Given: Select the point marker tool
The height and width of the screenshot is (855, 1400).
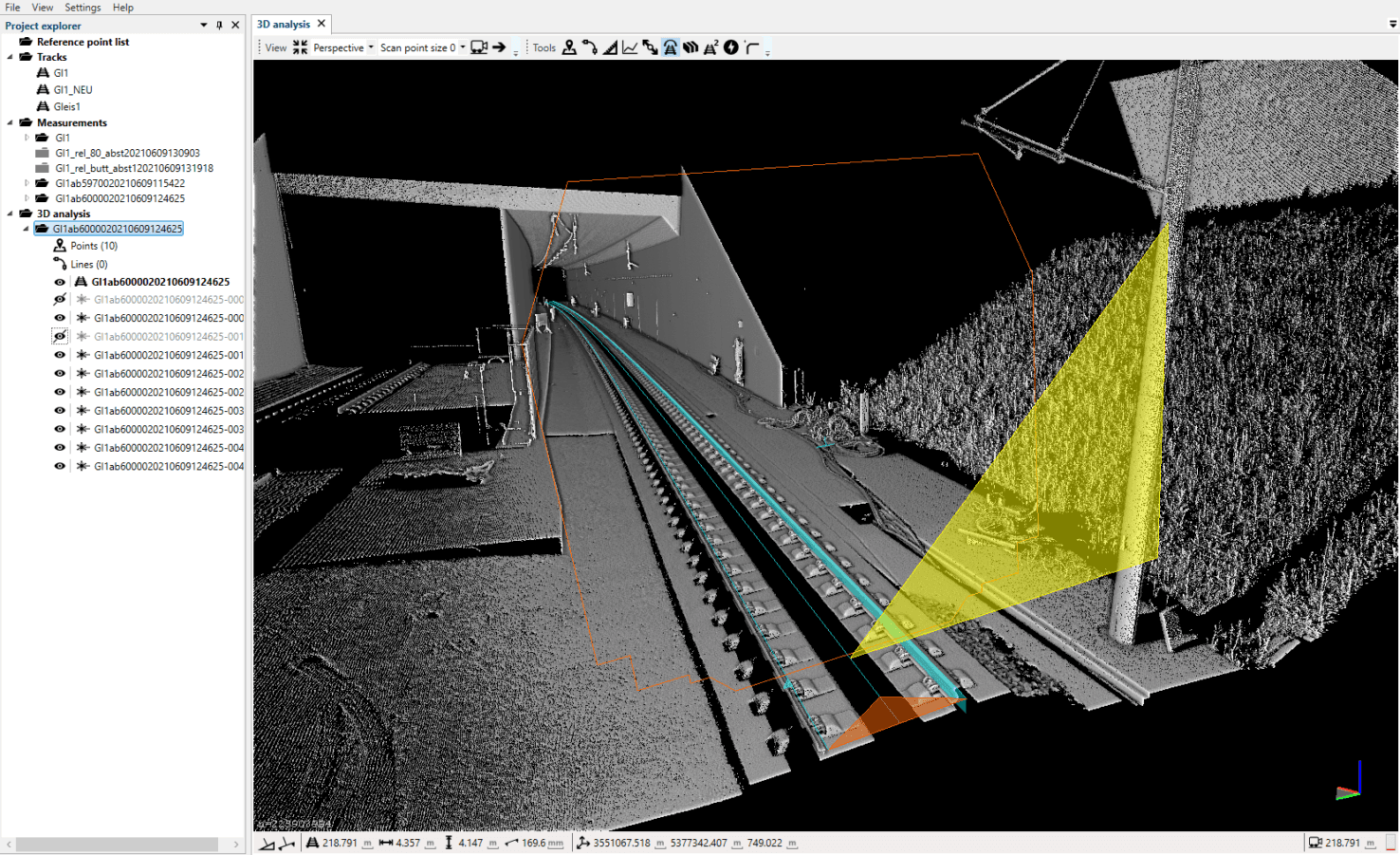Looking at the screenshot, I should point(569,47).
